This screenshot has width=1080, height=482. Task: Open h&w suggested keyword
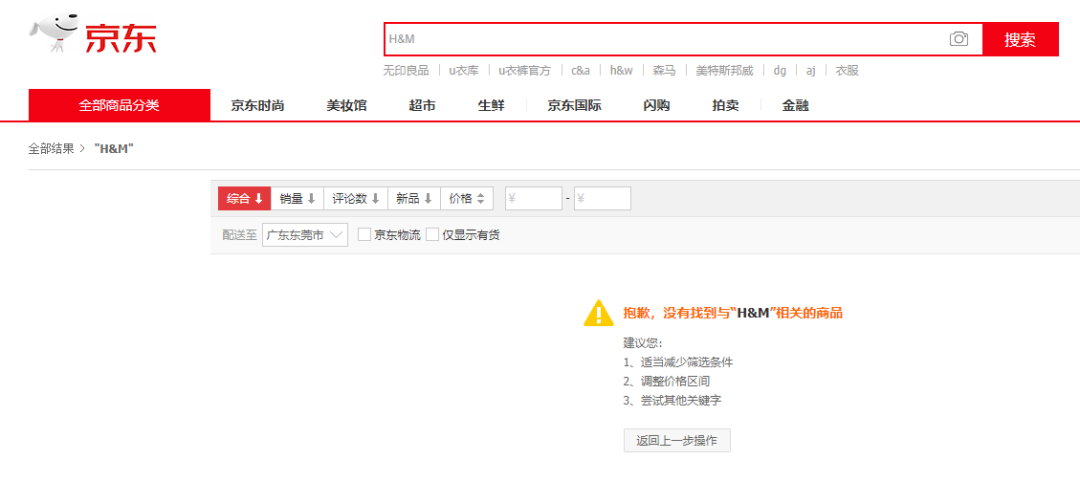pos(621,70)
